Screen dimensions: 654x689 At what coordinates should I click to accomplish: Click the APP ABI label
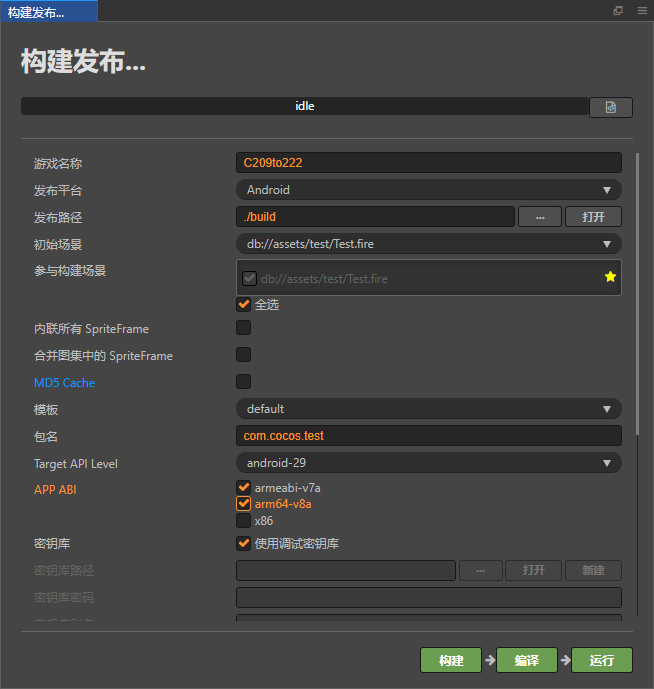pos(55,490)
